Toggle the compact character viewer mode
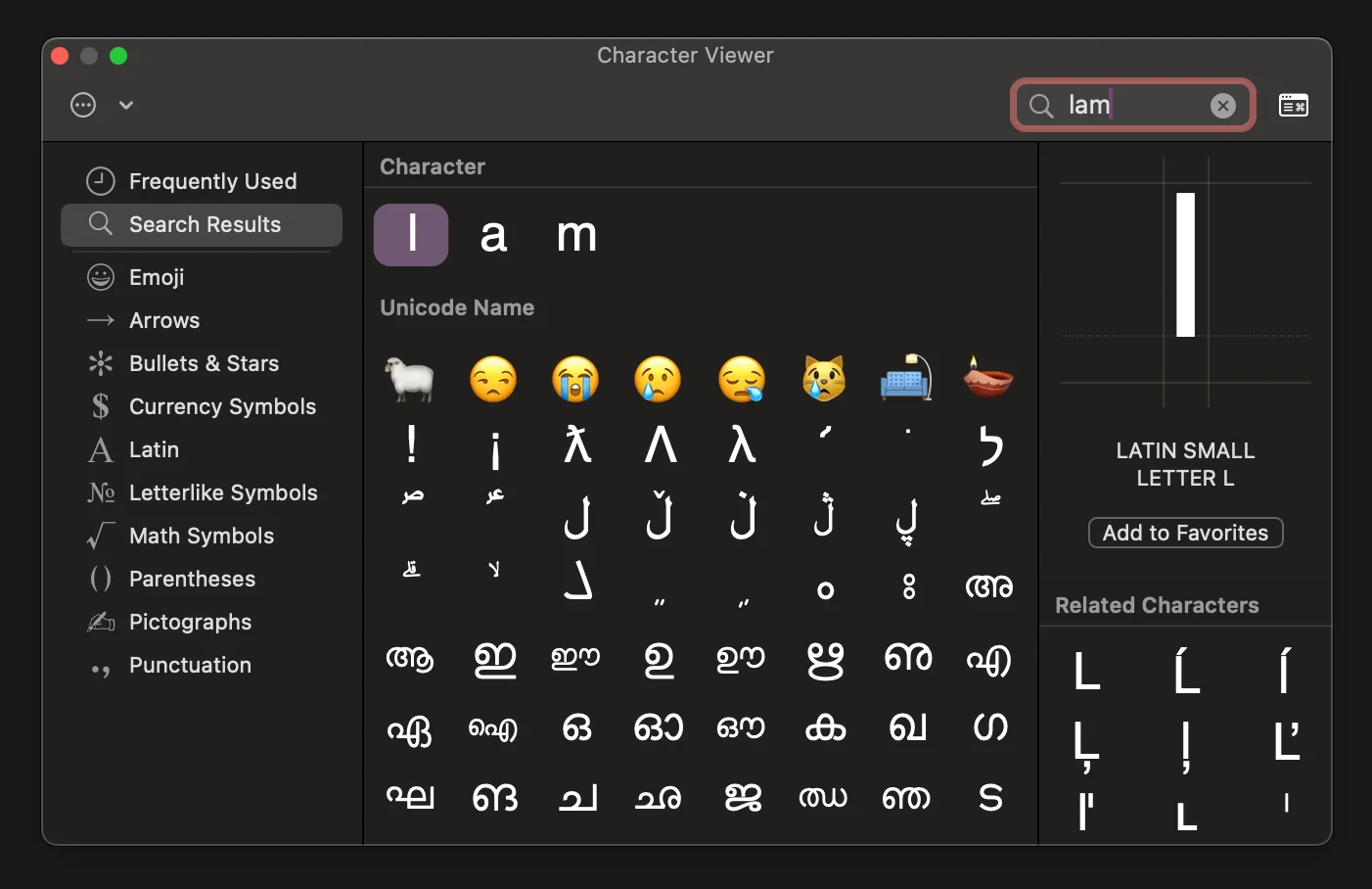The height and width of the screenshot is (889, 1372). (x=1293, y=106)
